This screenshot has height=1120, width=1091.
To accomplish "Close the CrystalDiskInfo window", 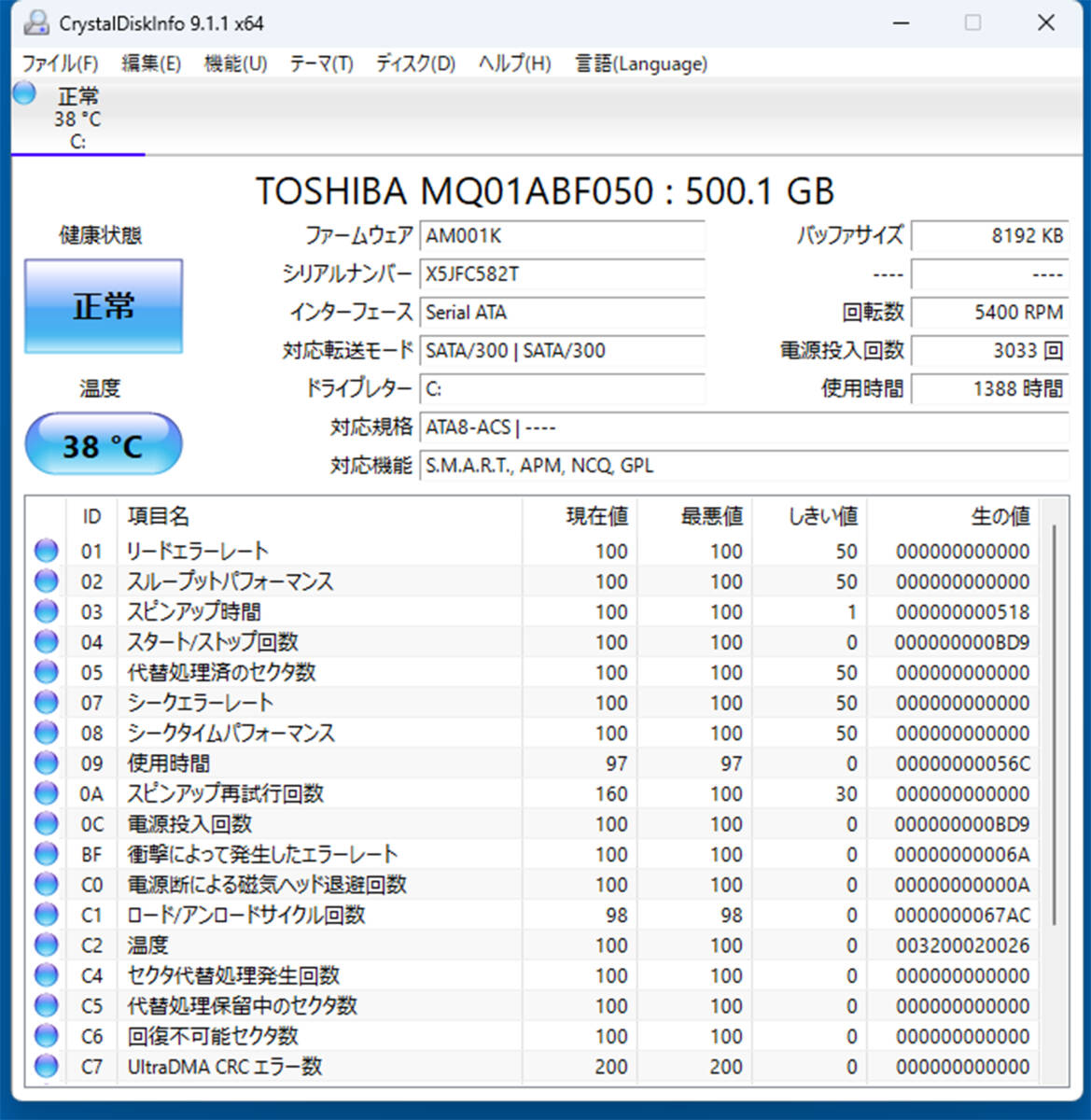I will [1046, 23].
